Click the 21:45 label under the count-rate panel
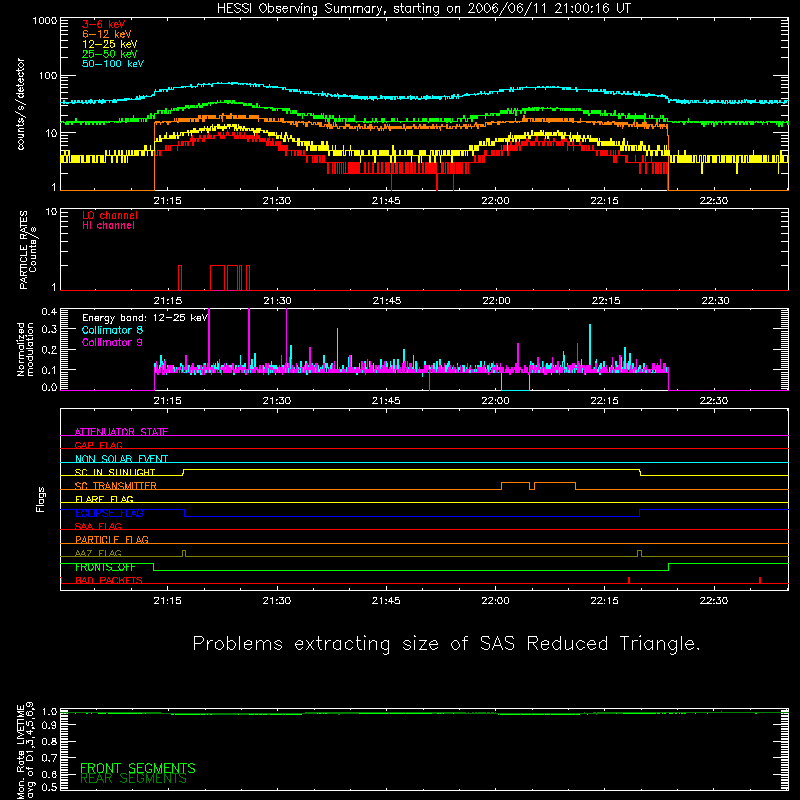The width and height of the screenshot is (800, 800). pyautogui.click(x=386, y=201)
